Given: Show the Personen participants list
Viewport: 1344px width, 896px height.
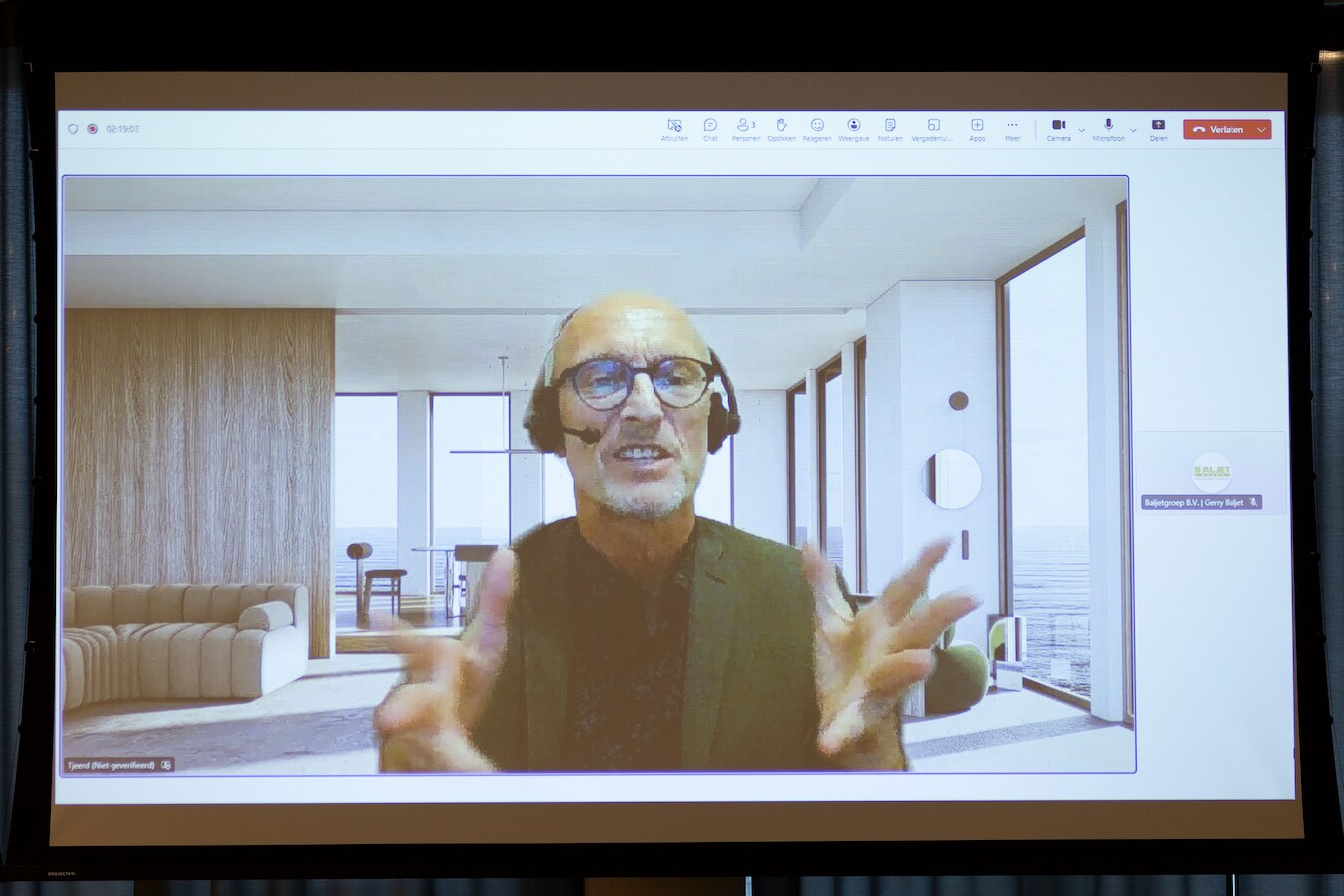Looking at the screenshot, I should coord(745,127).
